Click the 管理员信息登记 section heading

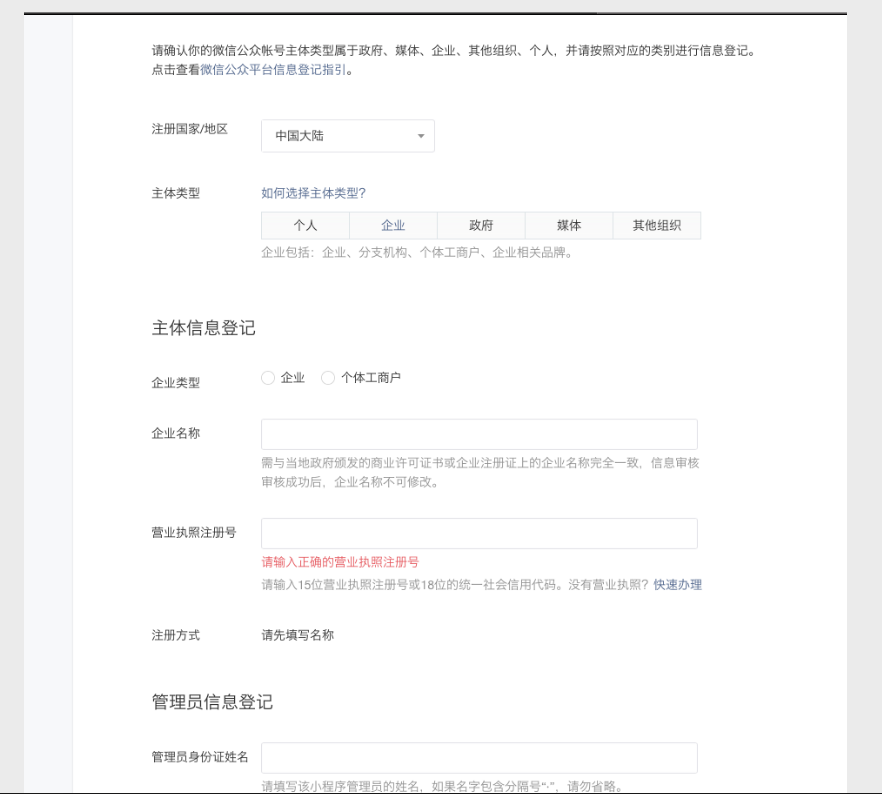pyautogui.click(x=212, y=702)
